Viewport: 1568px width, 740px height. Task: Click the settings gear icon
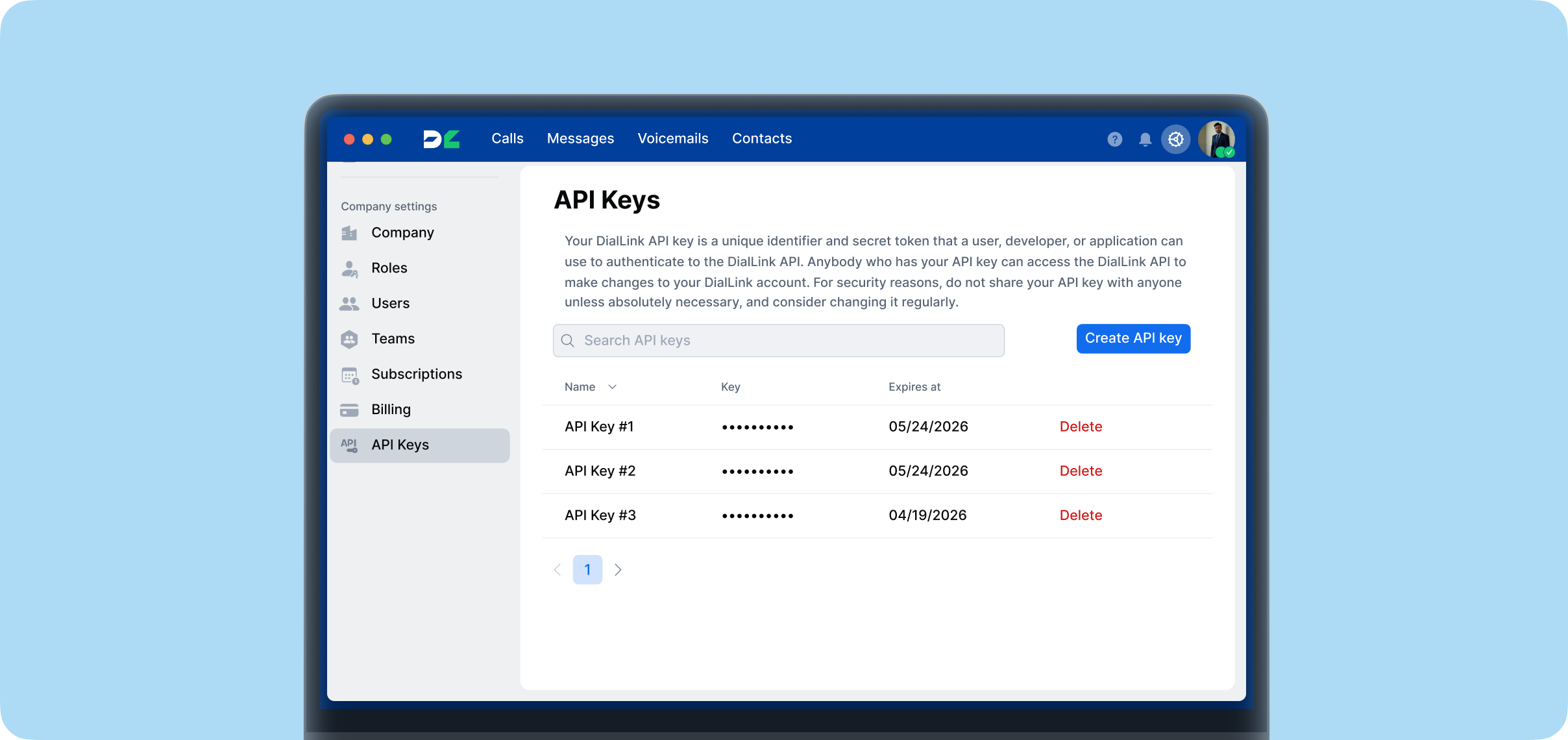(x=1175, y=139)
